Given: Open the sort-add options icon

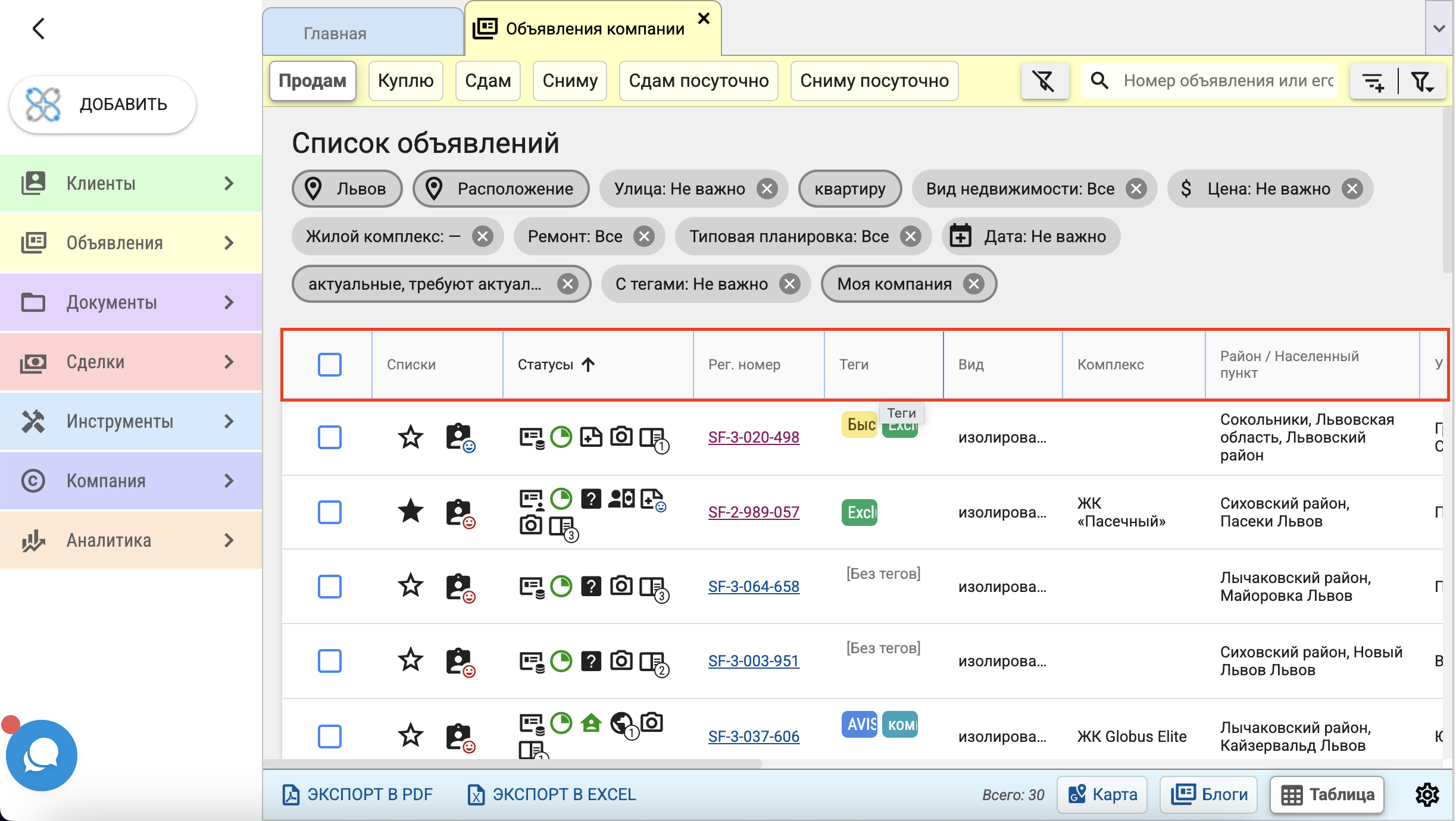Looking at the screenshot, I should (1373, 81).
